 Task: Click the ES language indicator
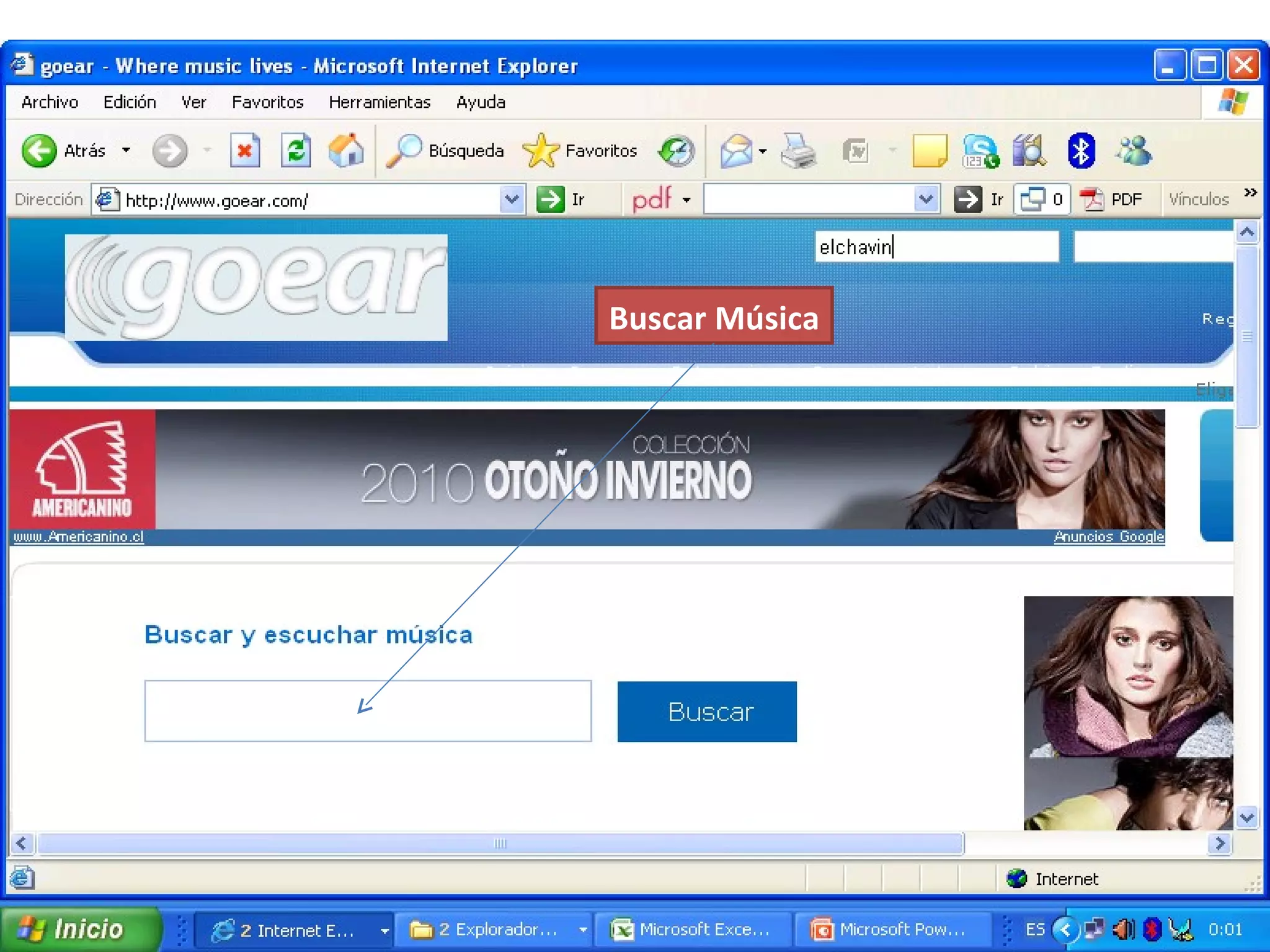tap(1034, 929)
